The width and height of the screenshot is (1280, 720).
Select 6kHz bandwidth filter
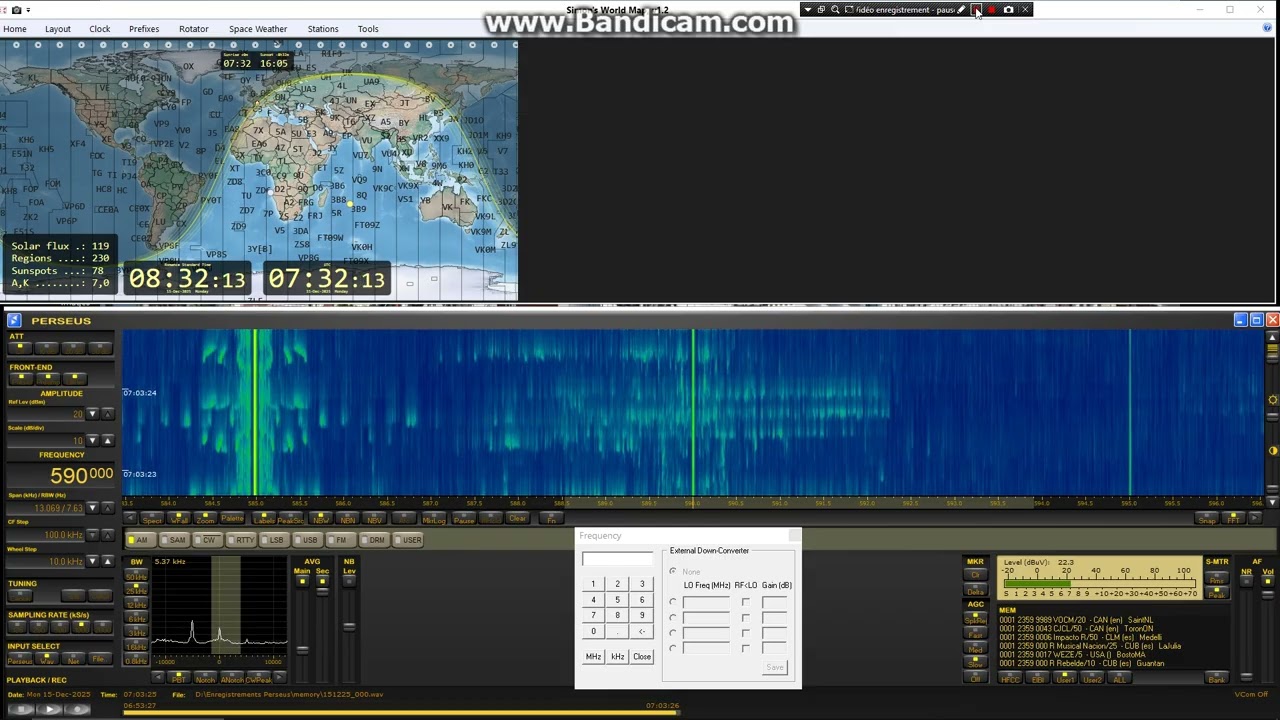pos(136,618)
